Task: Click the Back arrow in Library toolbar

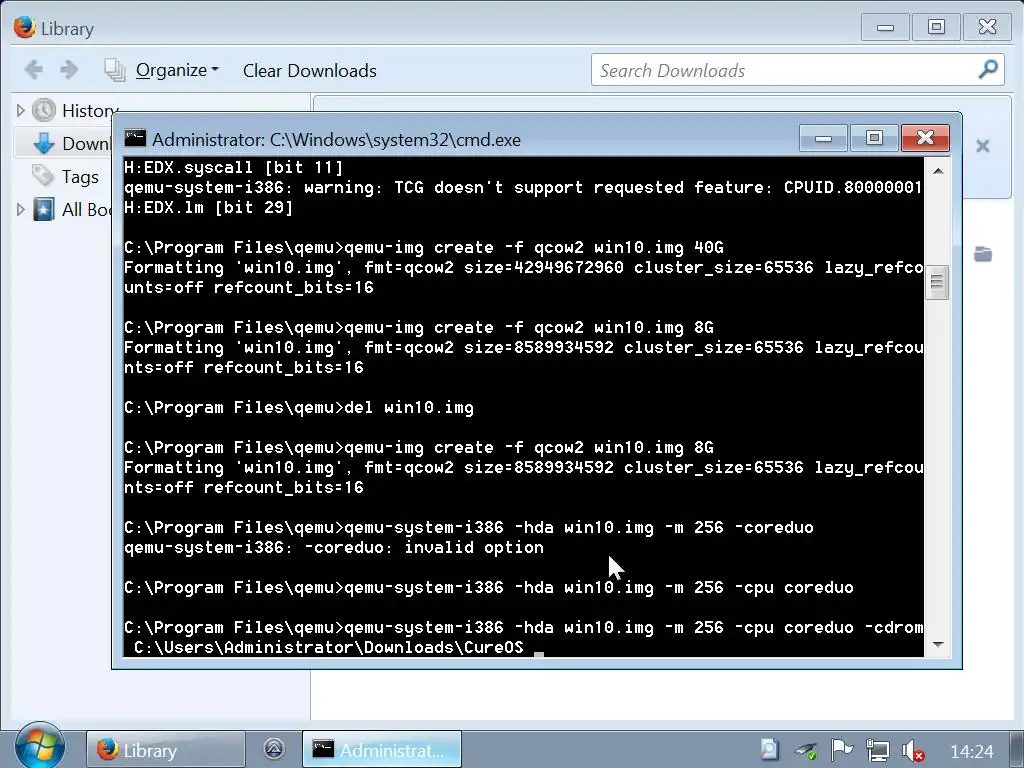Action: coord(34,69)
